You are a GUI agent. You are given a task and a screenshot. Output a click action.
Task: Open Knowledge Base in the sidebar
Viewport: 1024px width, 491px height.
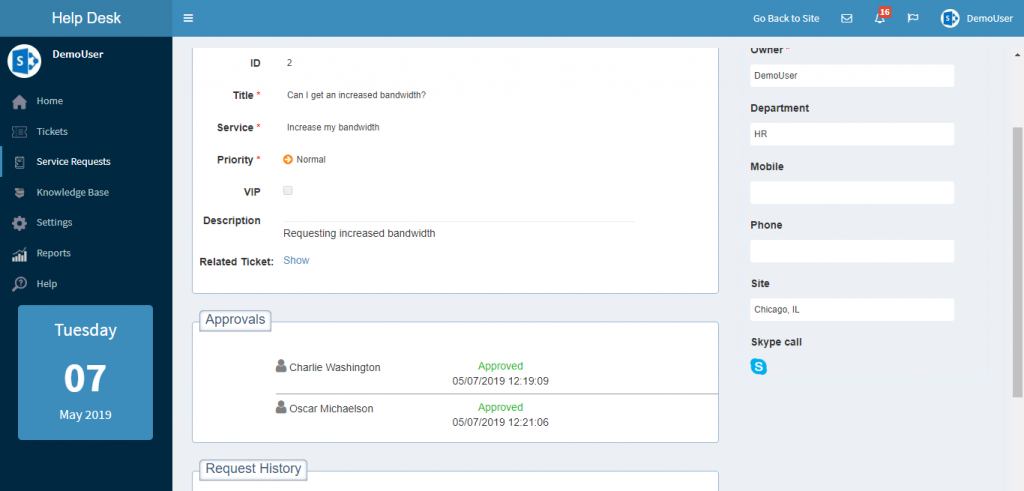(72, 193)
